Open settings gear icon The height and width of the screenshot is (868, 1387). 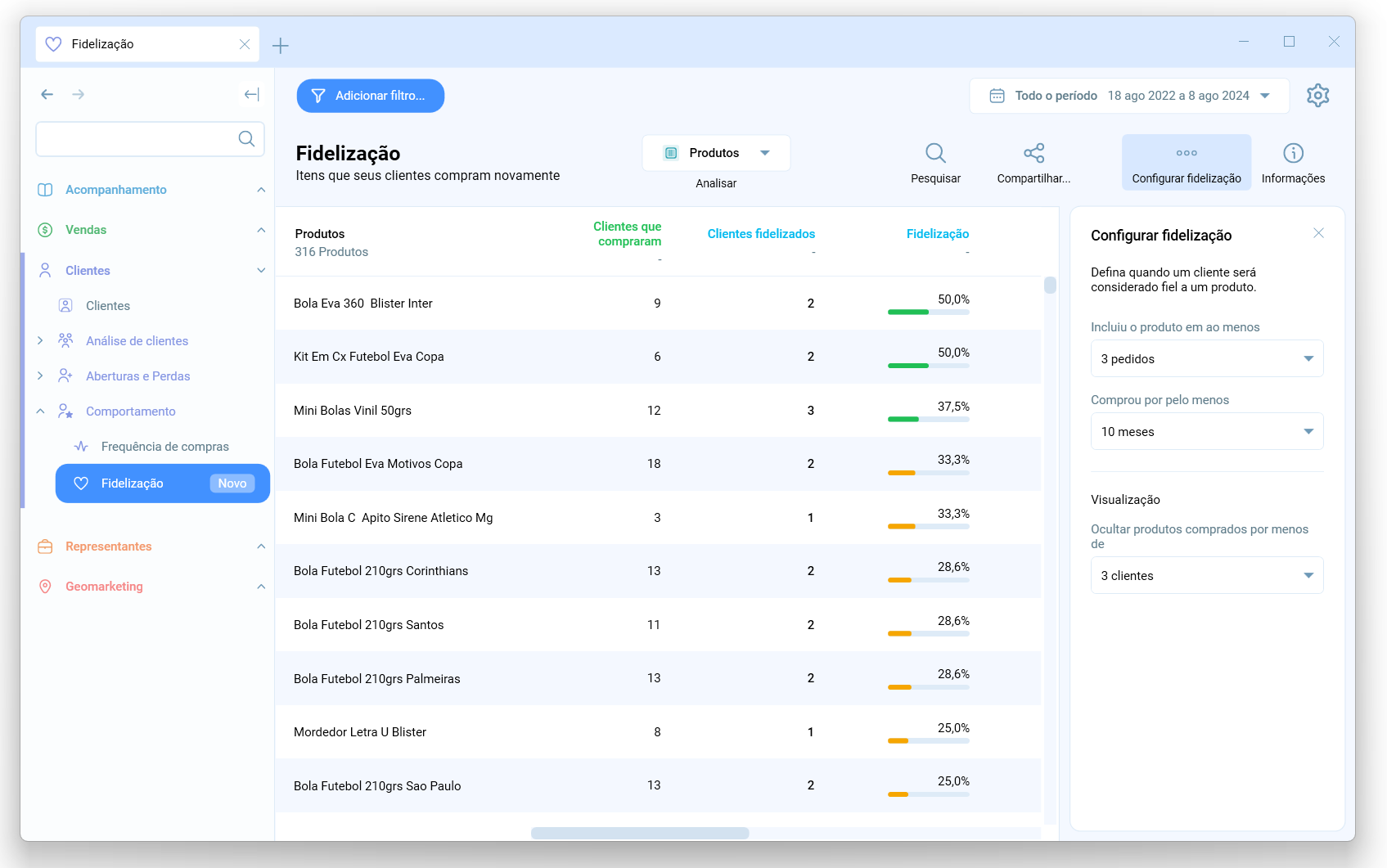[x=1317, y=96]
